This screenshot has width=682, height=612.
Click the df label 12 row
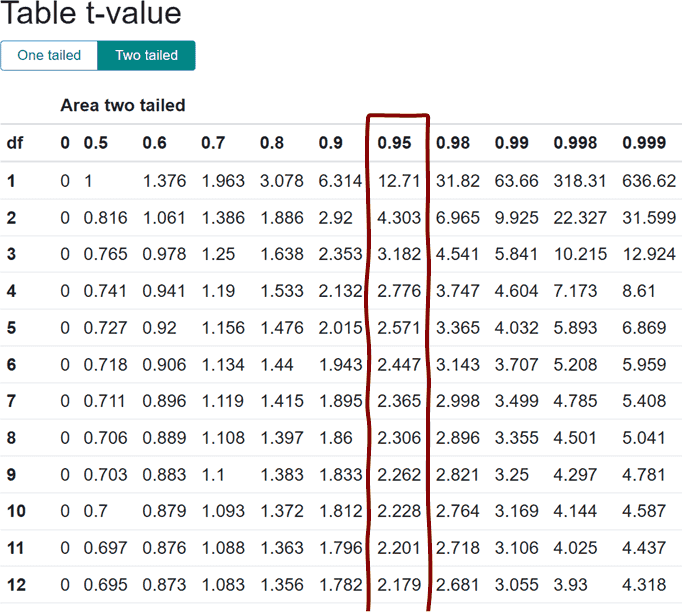(x=16, y=585)
